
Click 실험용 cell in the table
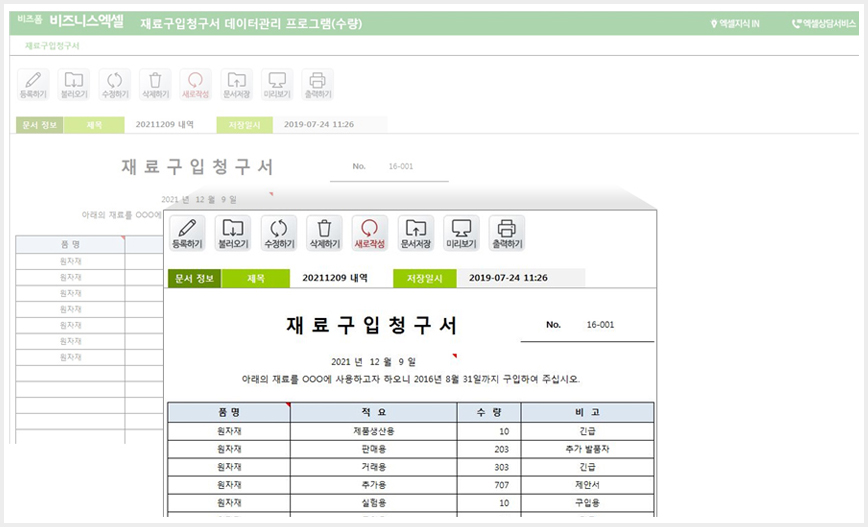(x=374, y=503)
